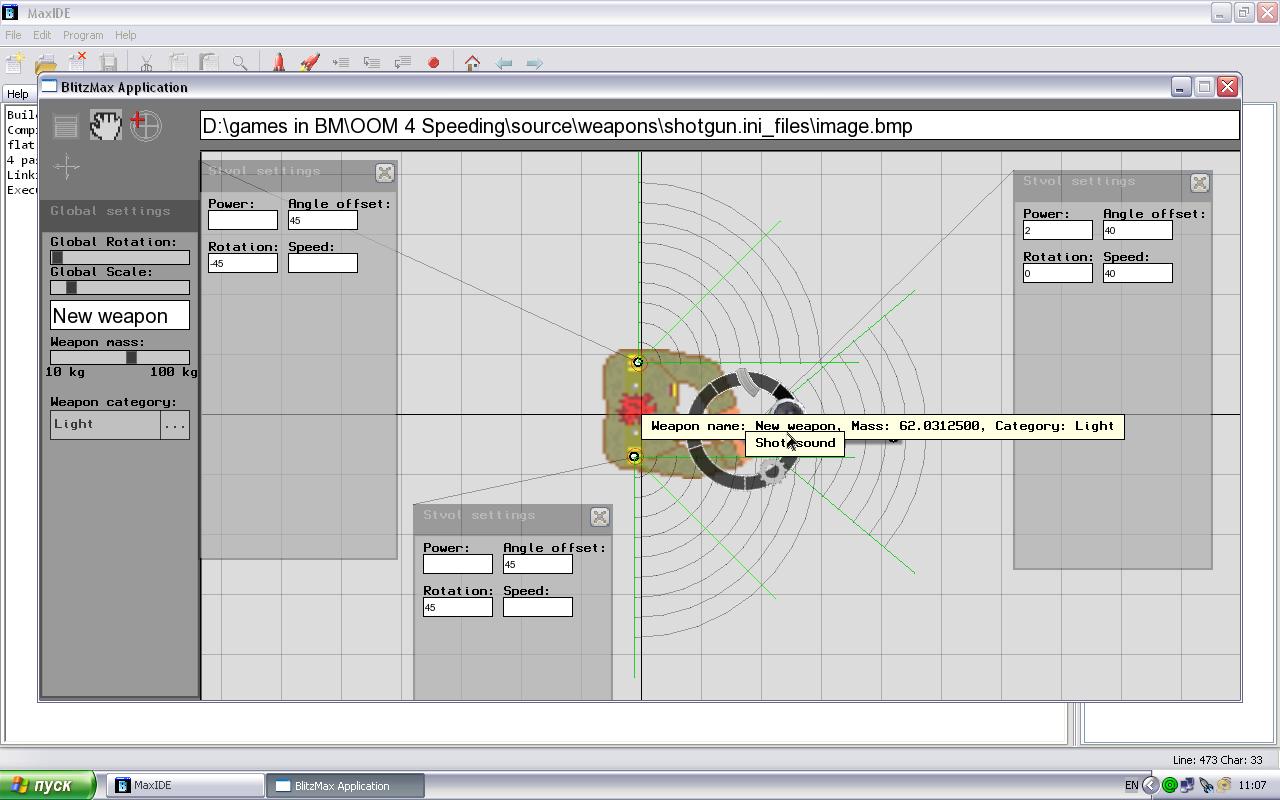Click the list panel icon beside hand tool

point(66,125)
